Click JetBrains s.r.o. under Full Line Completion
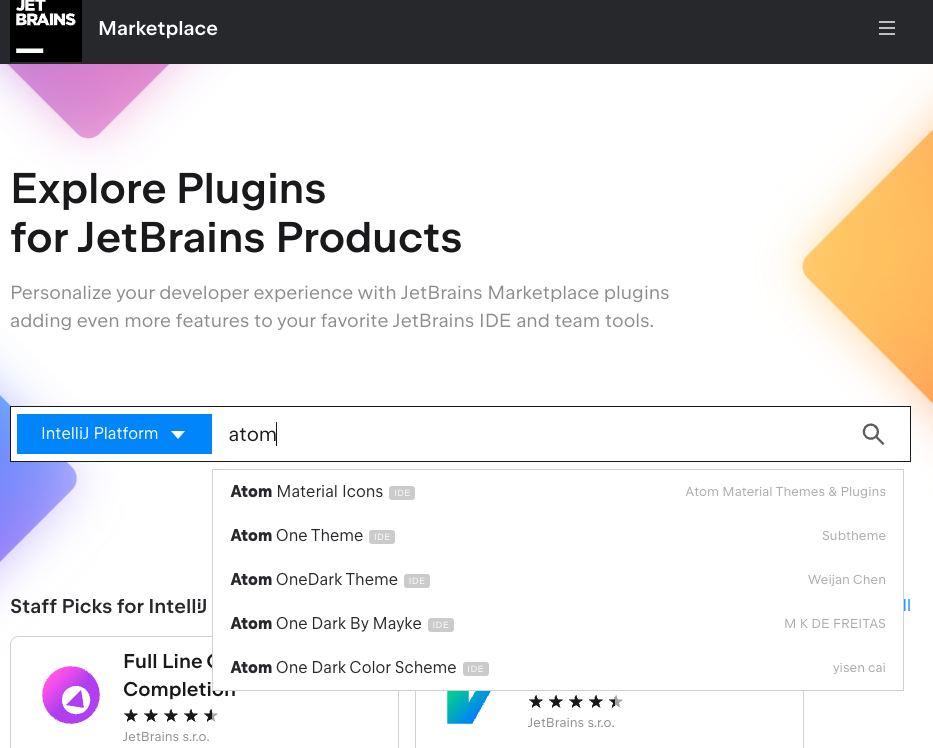Screen dimensions: 933x748 point(166,737)
